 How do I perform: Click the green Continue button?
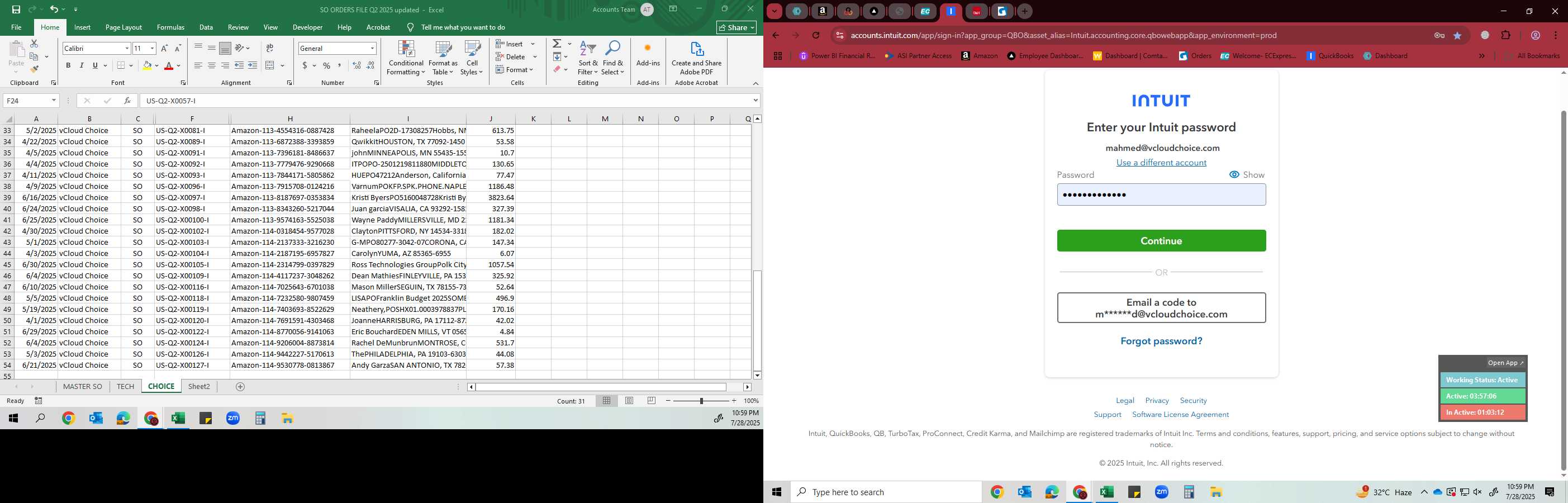pyautogui.click(x=1161, y=240)
